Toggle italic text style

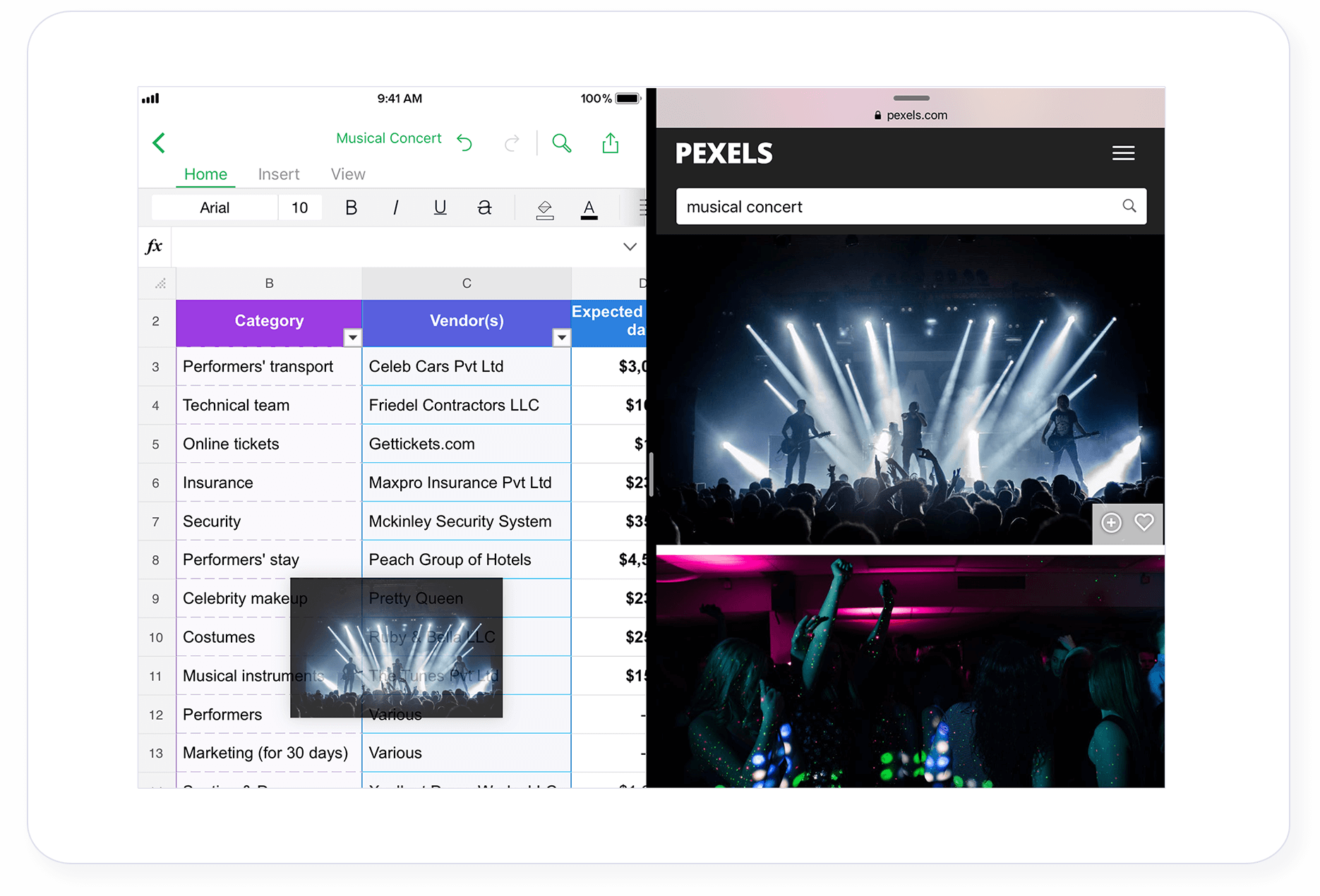(x=395, y=207)
